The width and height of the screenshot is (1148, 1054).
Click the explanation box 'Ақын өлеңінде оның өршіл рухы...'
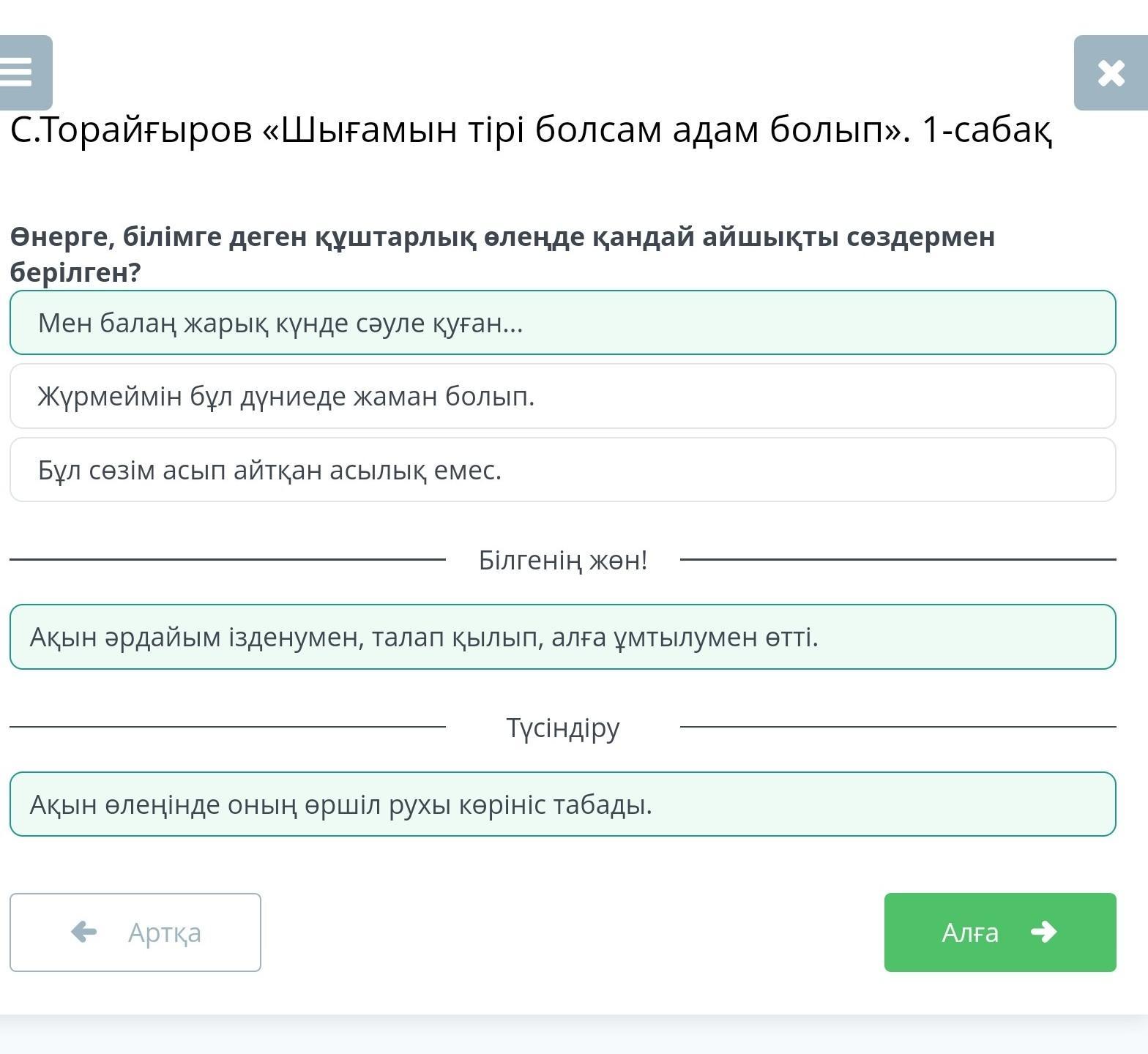(562, 804)
